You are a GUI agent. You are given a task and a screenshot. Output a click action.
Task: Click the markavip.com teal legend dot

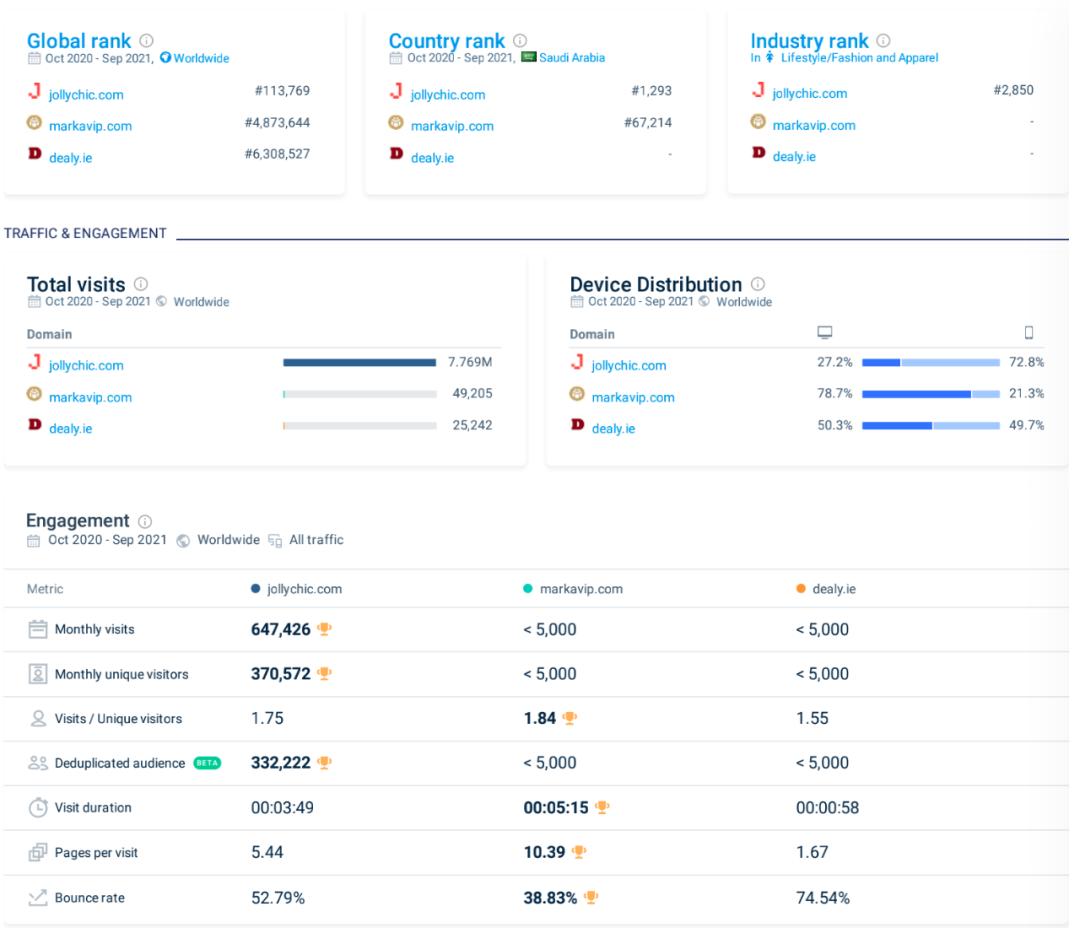(x=528, y=588)
